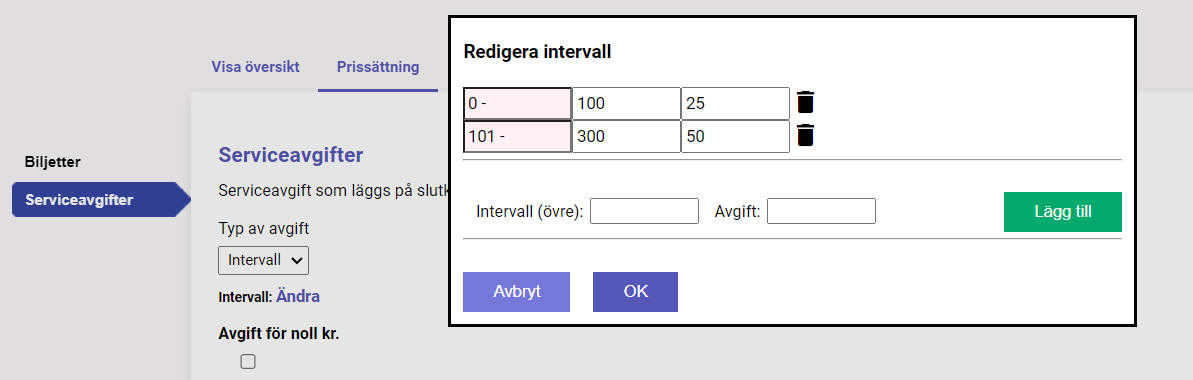Edit the upper limit field showing 300
The width and height of the screenshot is (1193, 380).
[x=626, y=136]
